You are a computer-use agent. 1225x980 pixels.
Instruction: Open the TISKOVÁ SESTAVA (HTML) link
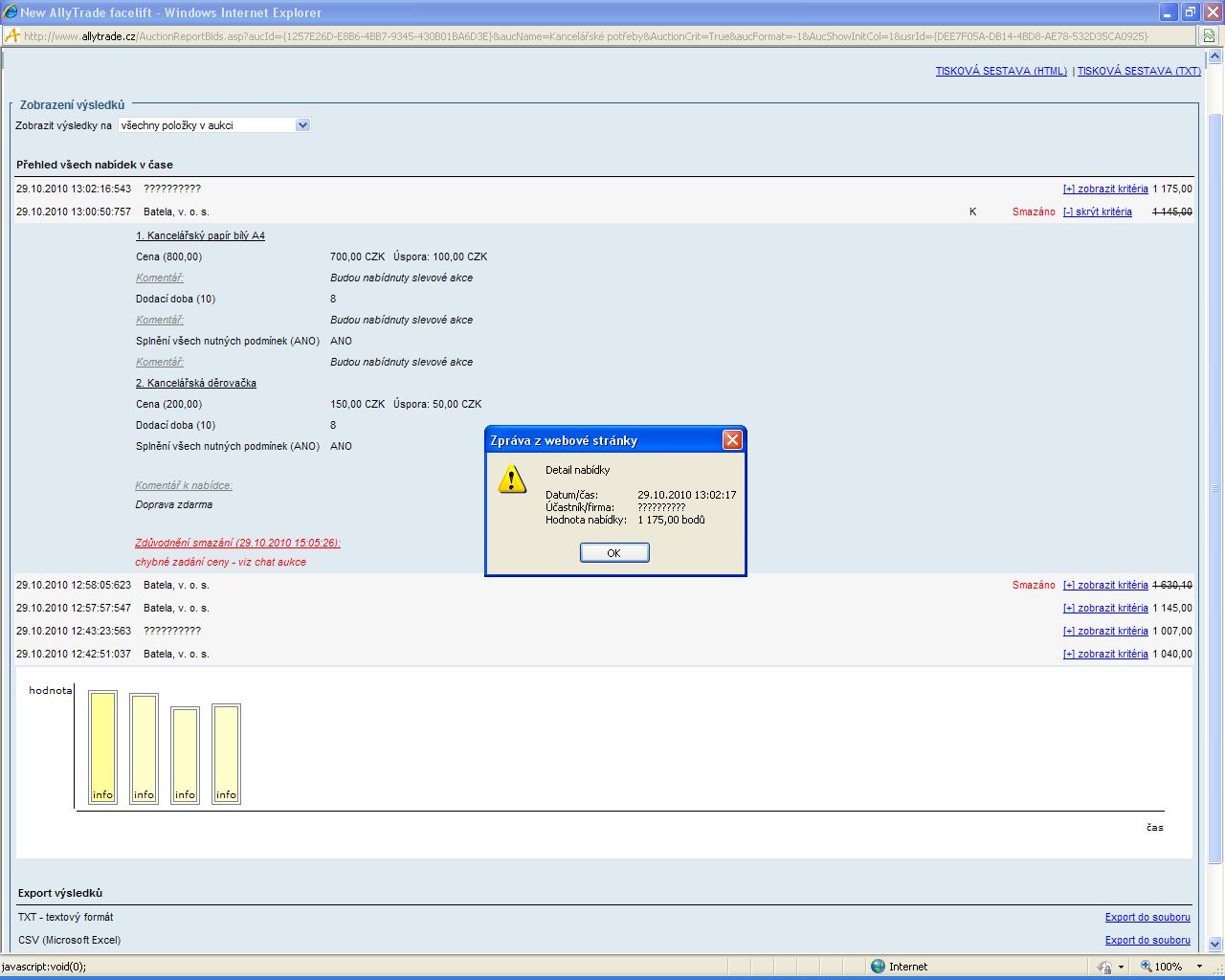point(1001,71)
